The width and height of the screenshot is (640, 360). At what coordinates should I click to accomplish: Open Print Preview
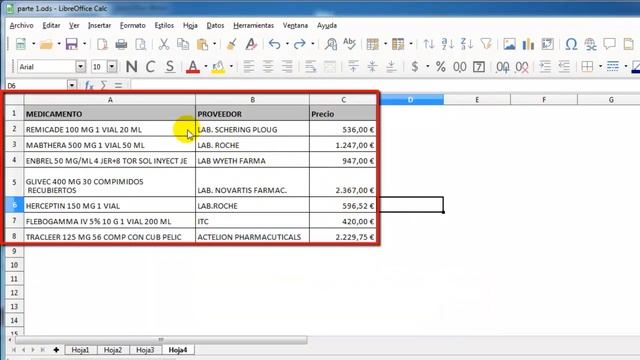pos(140,44)
